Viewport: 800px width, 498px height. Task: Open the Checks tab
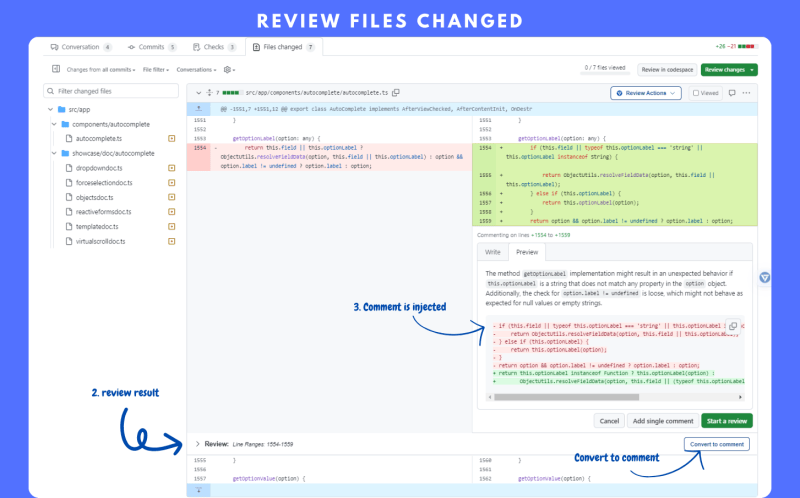pos(214,47)
